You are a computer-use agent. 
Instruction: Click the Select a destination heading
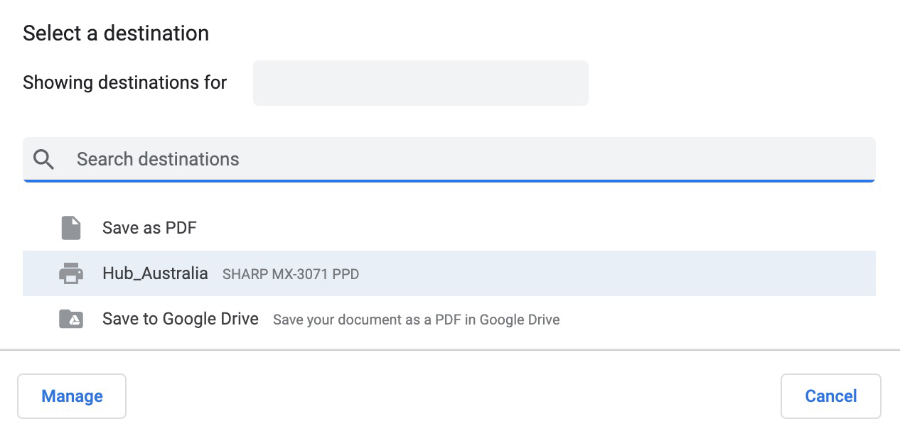pyautogui.click(x=116, y=33)
